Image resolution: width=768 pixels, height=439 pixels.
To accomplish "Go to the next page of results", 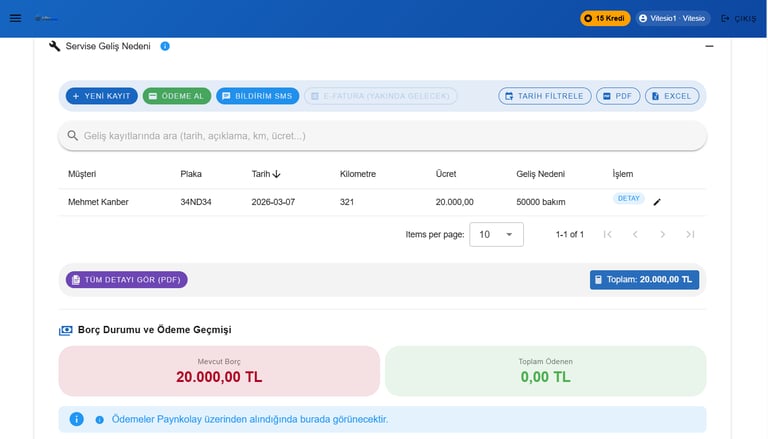I will [x=662, y=234].
